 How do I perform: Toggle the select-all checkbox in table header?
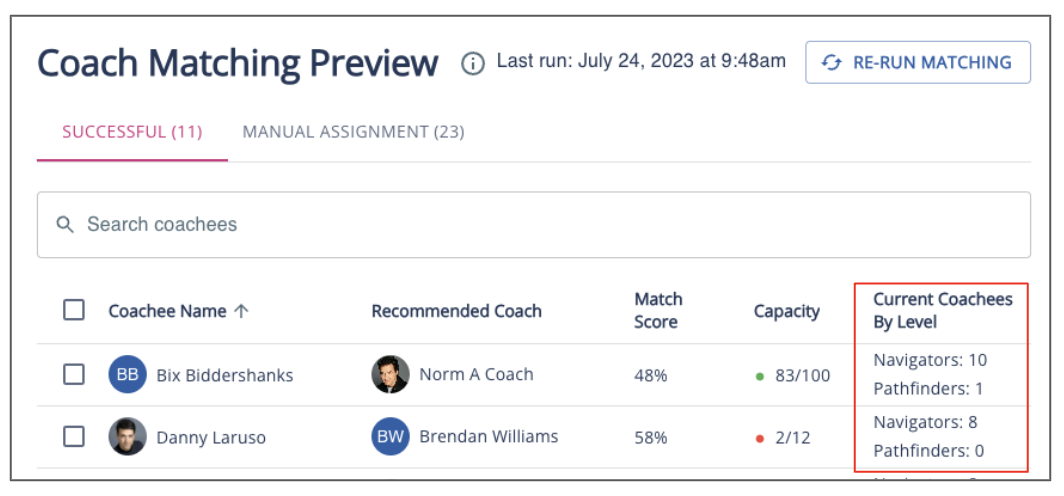74,310
